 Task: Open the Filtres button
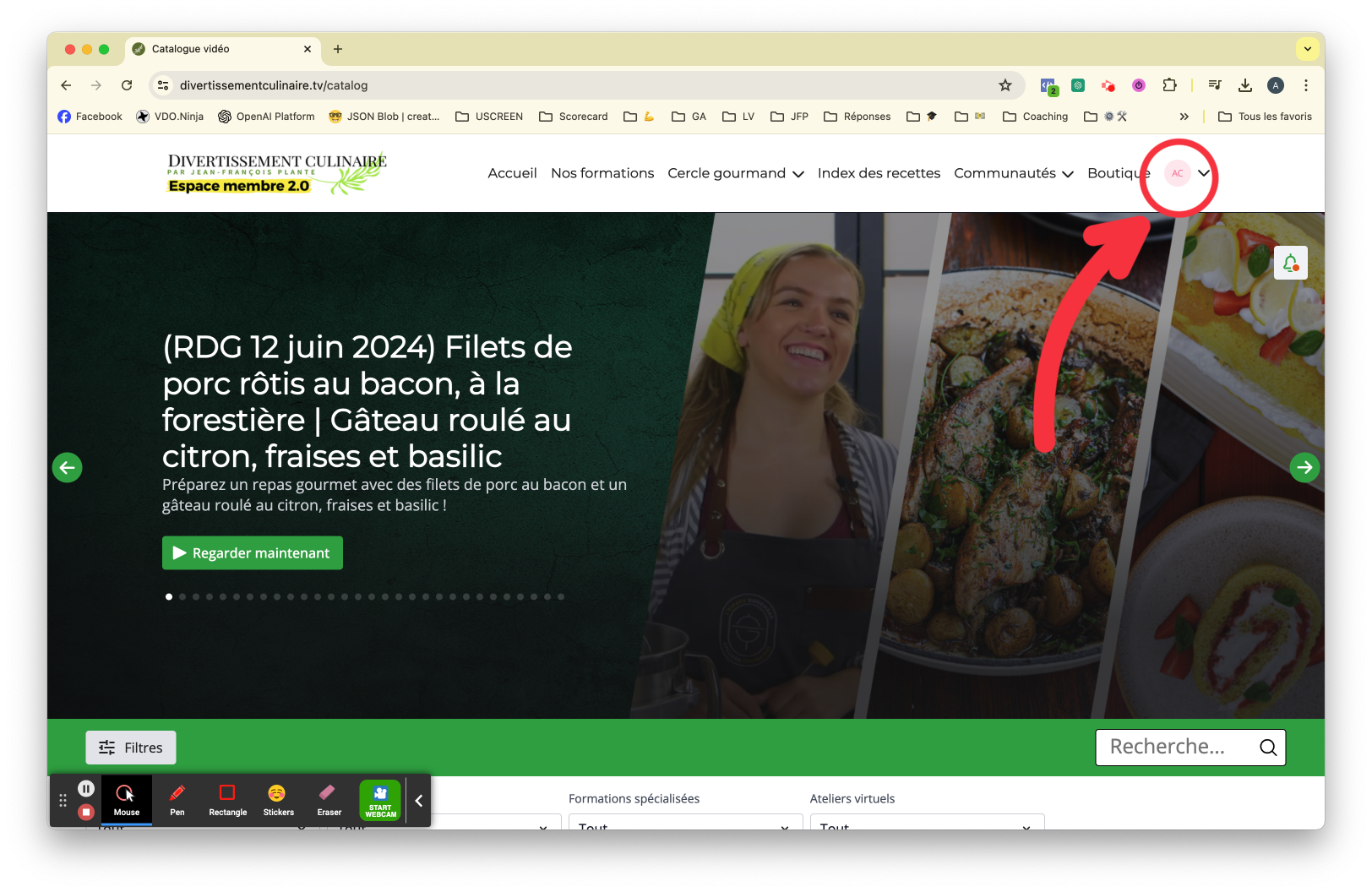pos(131,748)
